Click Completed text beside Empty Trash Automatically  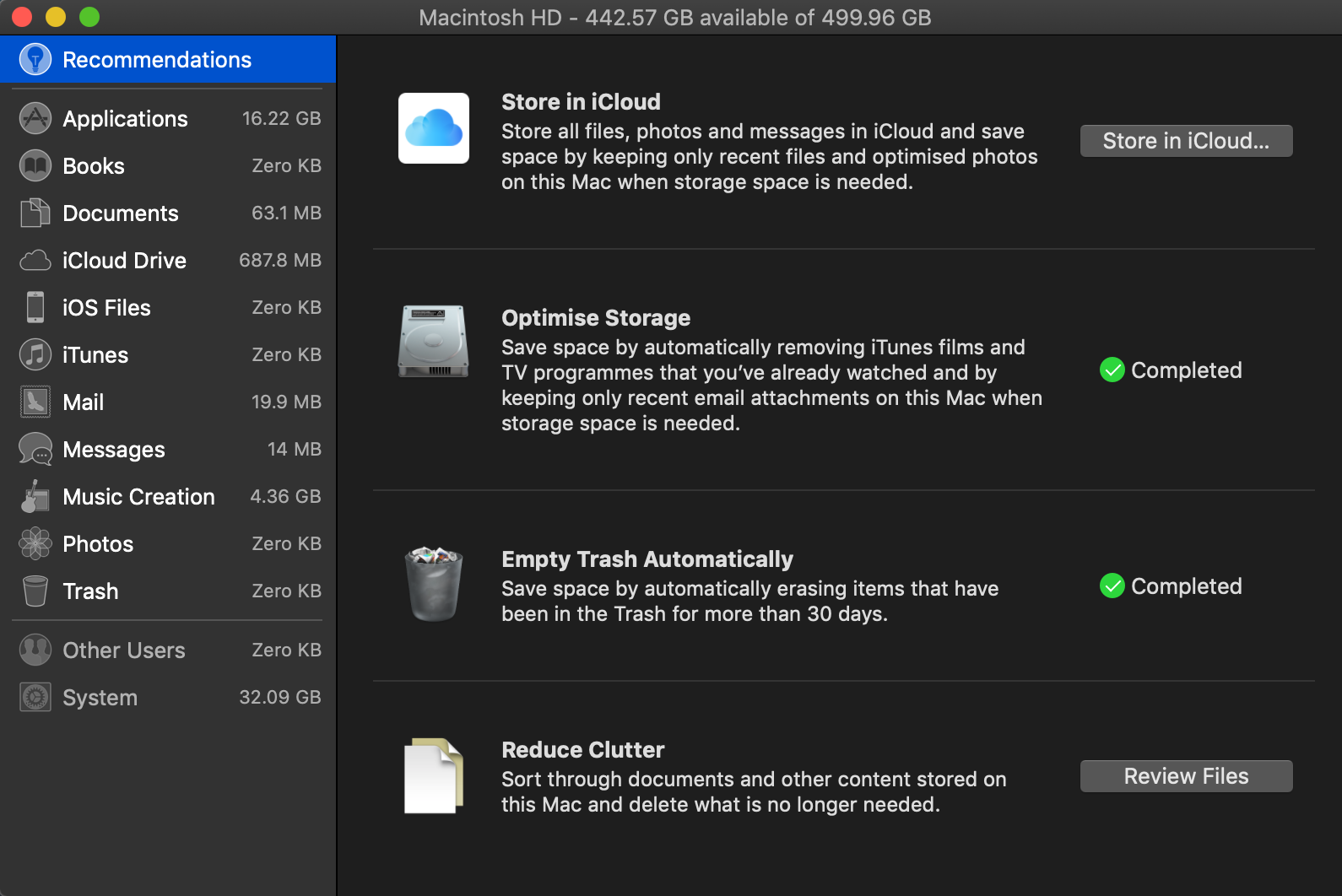tap(1186, 586)
